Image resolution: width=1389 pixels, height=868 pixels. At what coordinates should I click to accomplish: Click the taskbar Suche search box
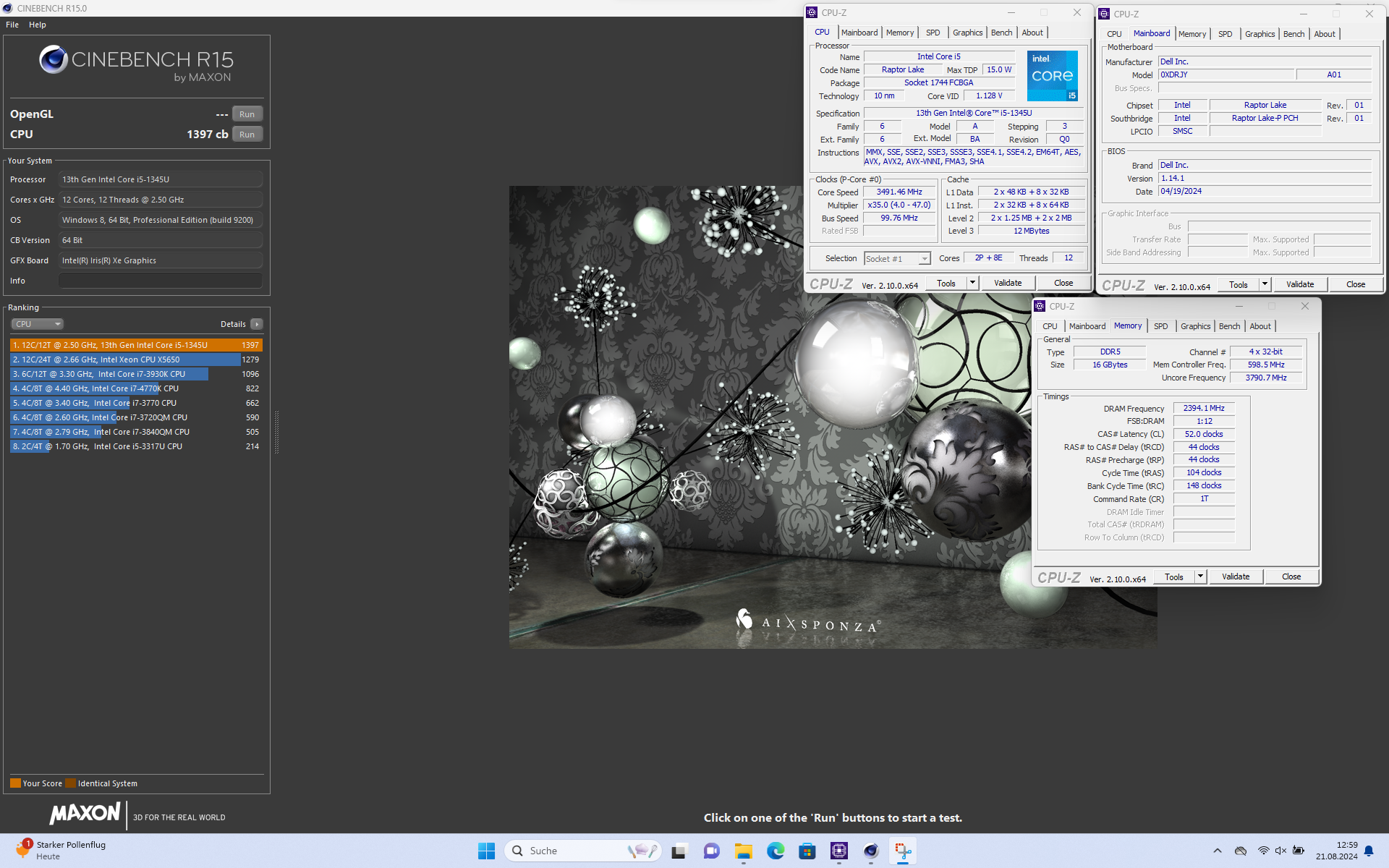point(583,851)
